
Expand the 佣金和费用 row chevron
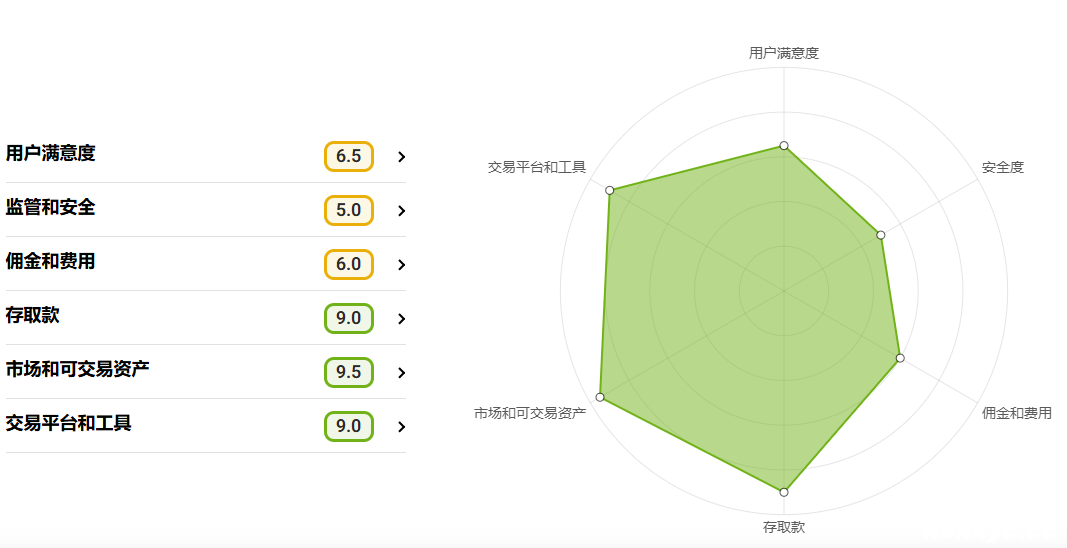[401, 264]
